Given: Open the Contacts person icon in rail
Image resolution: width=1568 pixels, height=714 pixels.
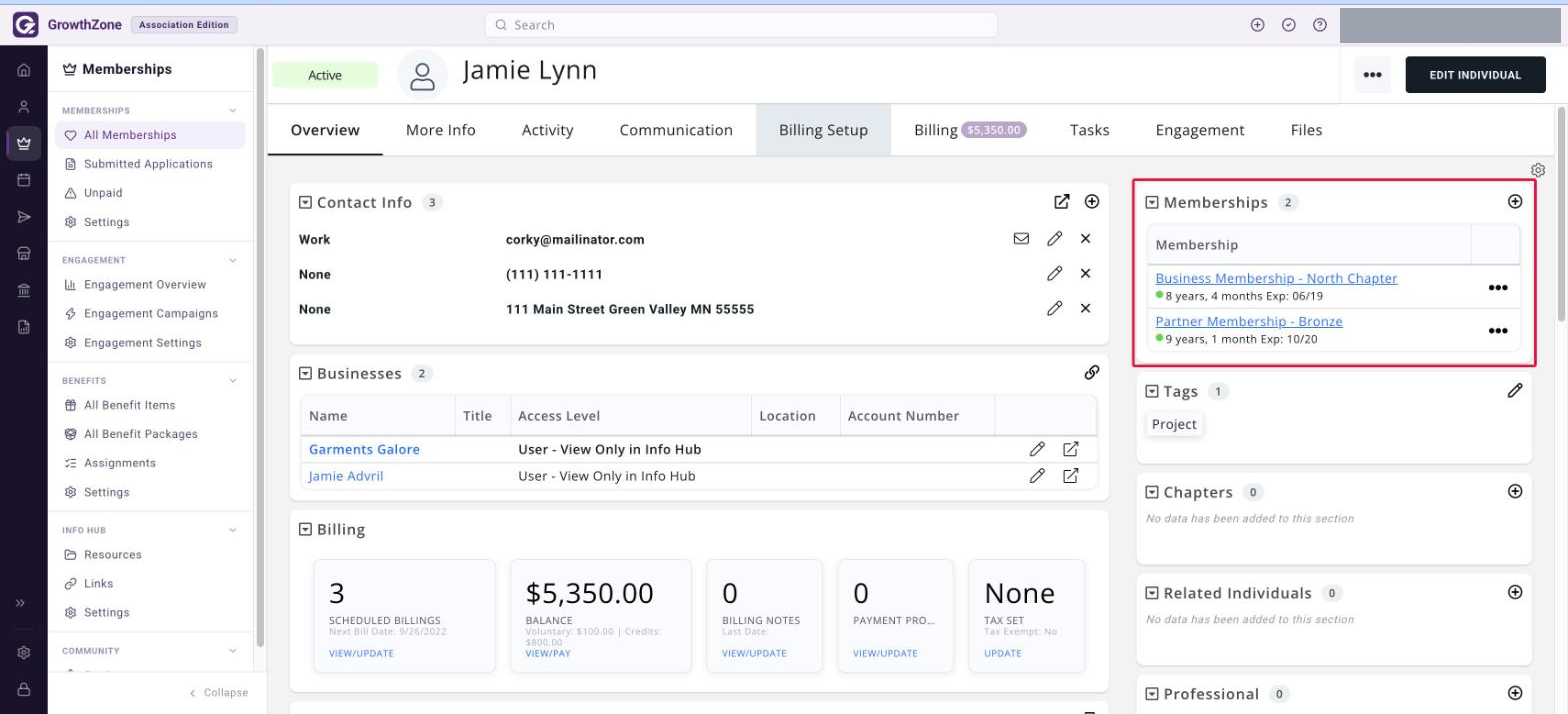Looking at the screenshot, I should [24, 107].
